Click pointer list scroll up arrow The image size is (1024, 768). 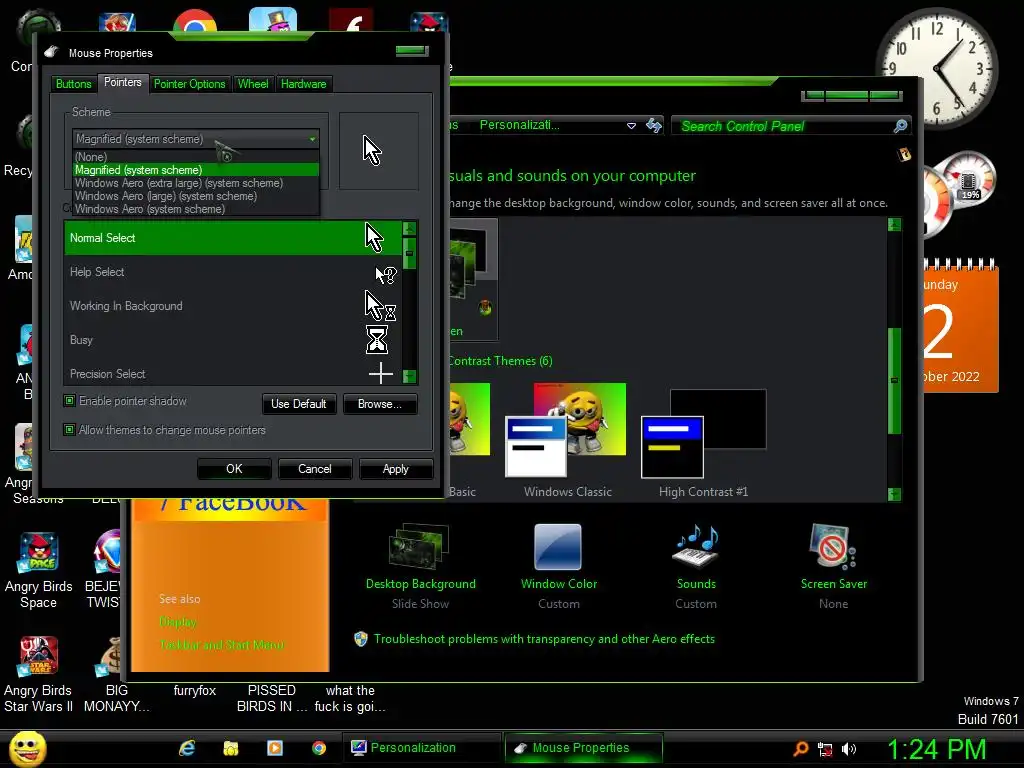pyautogui.click(x=409, y=229)
